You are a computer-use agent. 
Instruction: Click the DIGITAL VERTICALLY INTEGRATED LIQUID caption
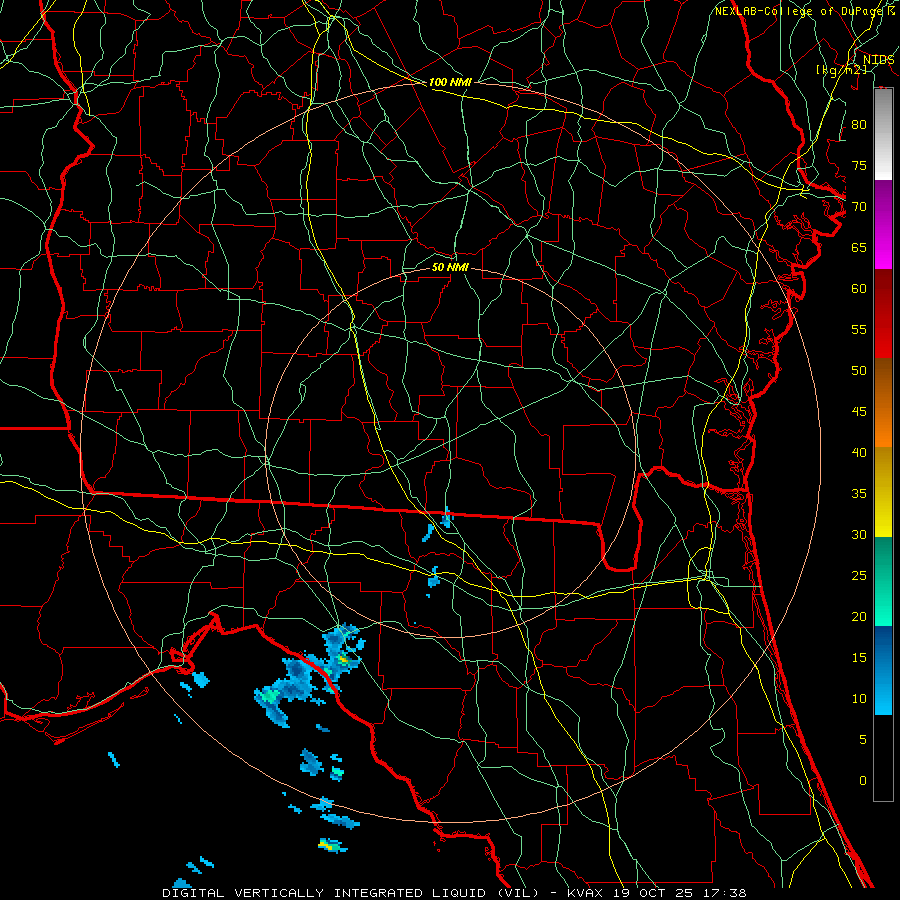(x=316, y=893)
